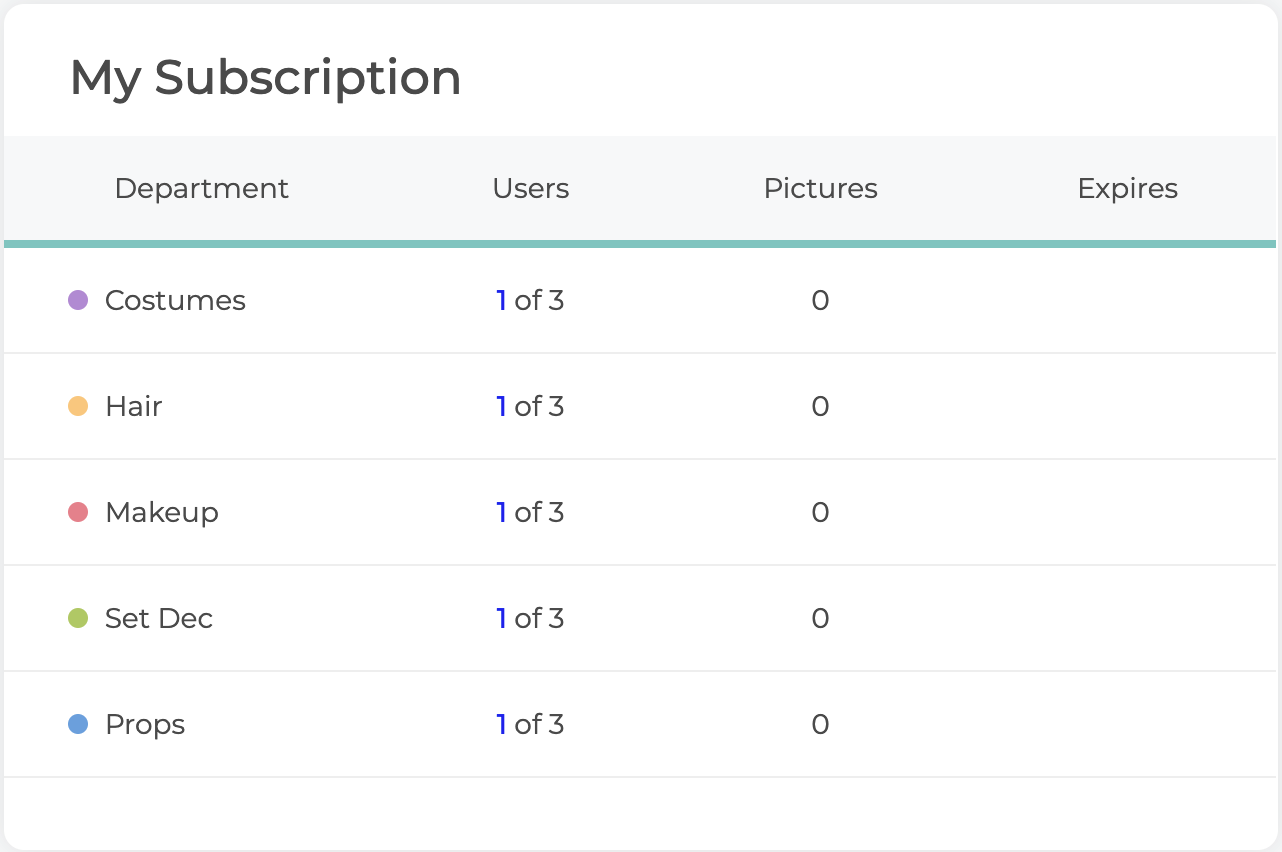Click the orange dot beside Hair
1282x852 pixels.
click(x=78, y=406)
